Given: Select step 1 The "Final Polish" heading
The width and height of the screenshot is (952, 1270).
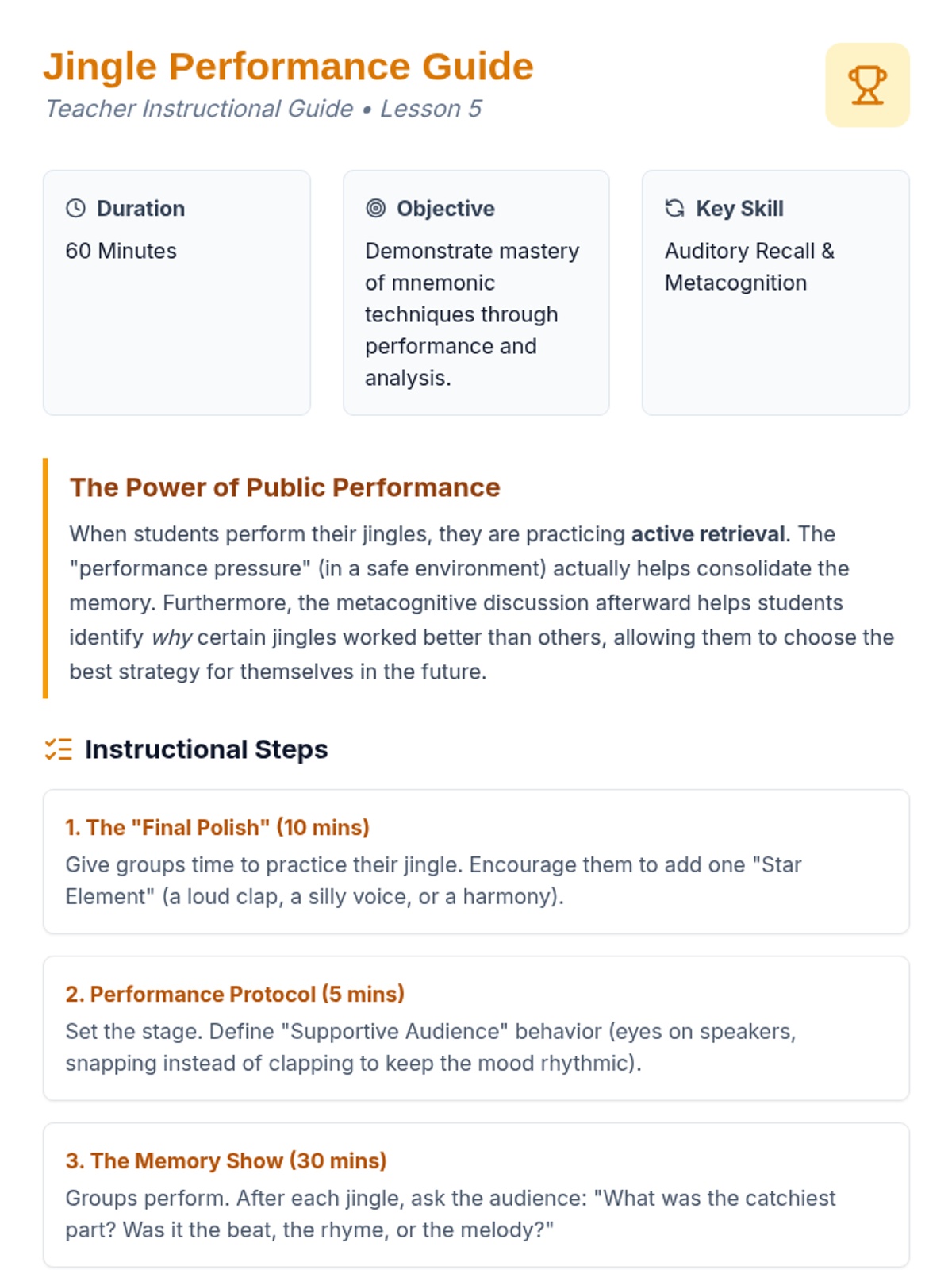Looking at the screenshot, I should (217, 827).
